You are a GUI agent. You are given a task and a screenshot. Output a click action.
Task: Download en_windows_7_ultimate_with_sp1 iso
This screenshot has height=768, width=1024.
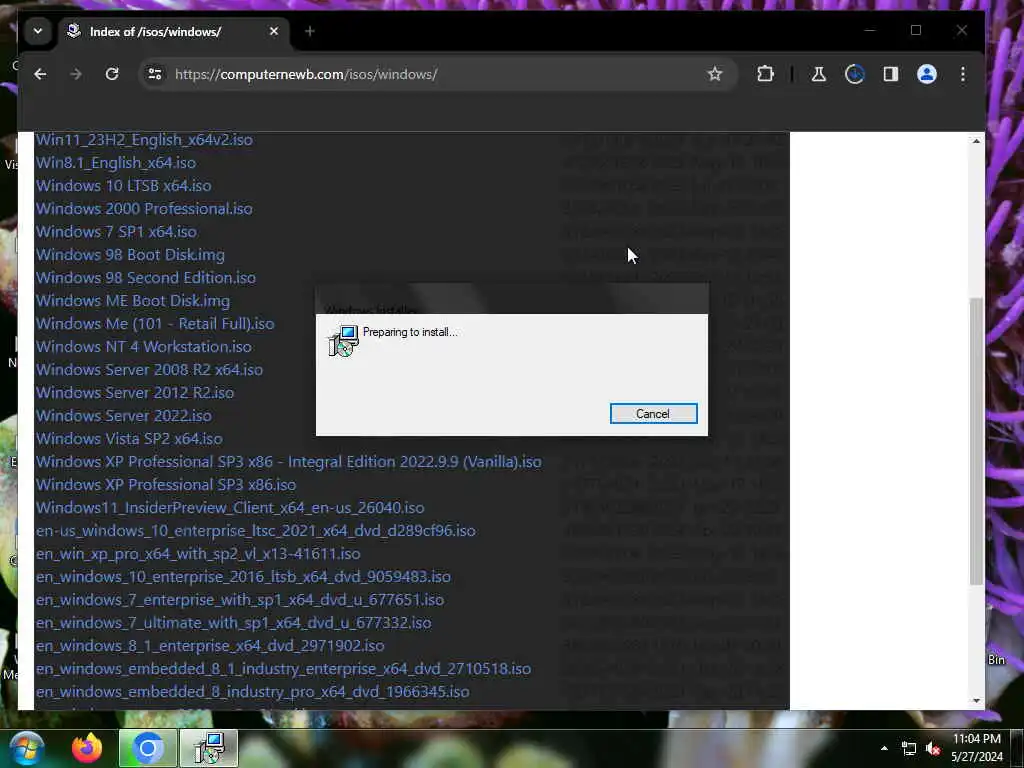point(234,622)
